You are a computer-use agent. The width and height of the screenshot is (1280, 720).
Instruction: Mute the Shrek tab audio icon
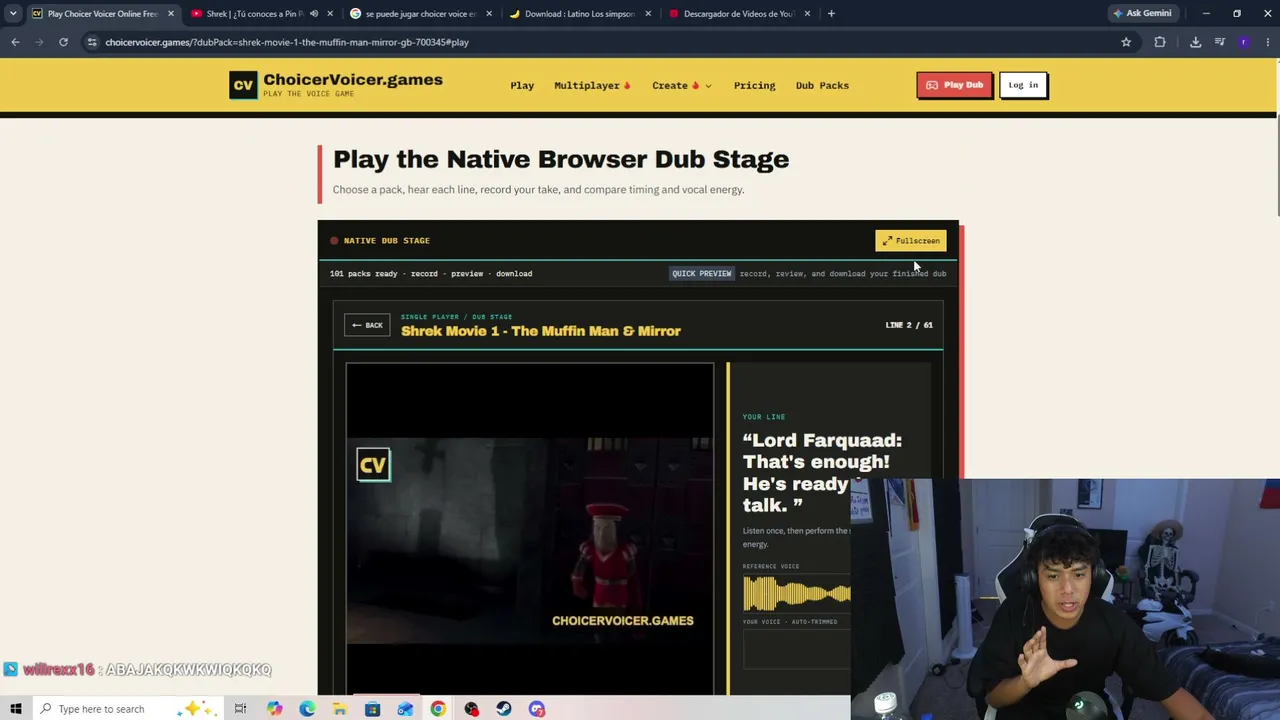[314, 14]
